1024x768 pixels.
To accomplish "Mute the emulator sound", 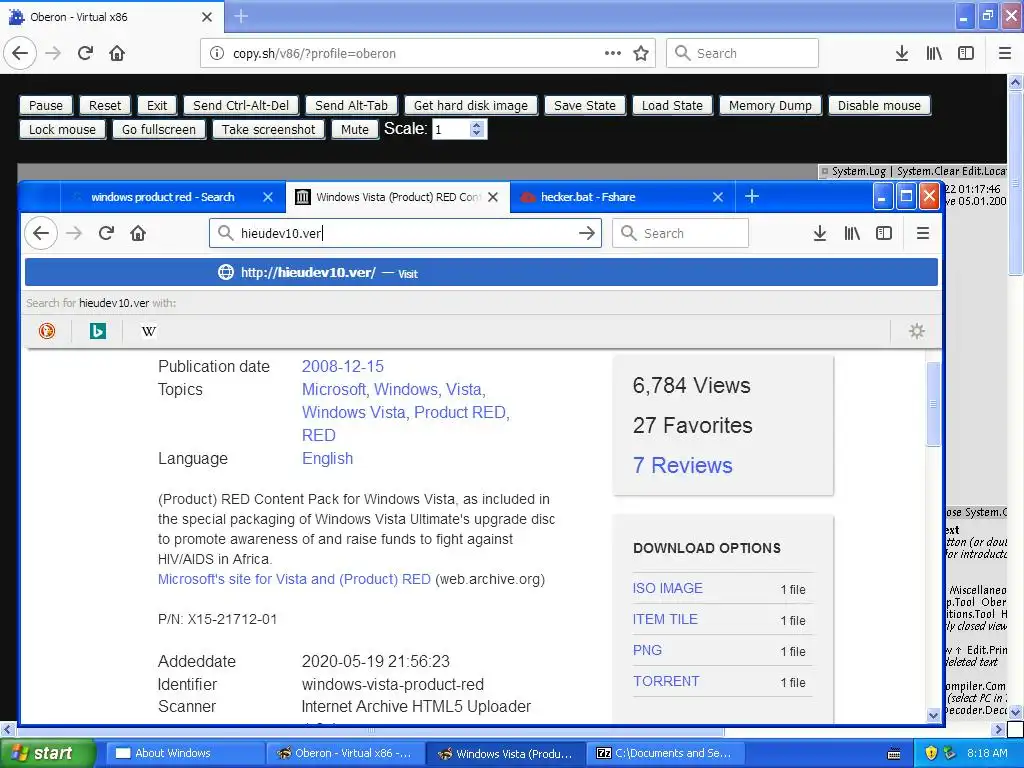I will 355,129.
